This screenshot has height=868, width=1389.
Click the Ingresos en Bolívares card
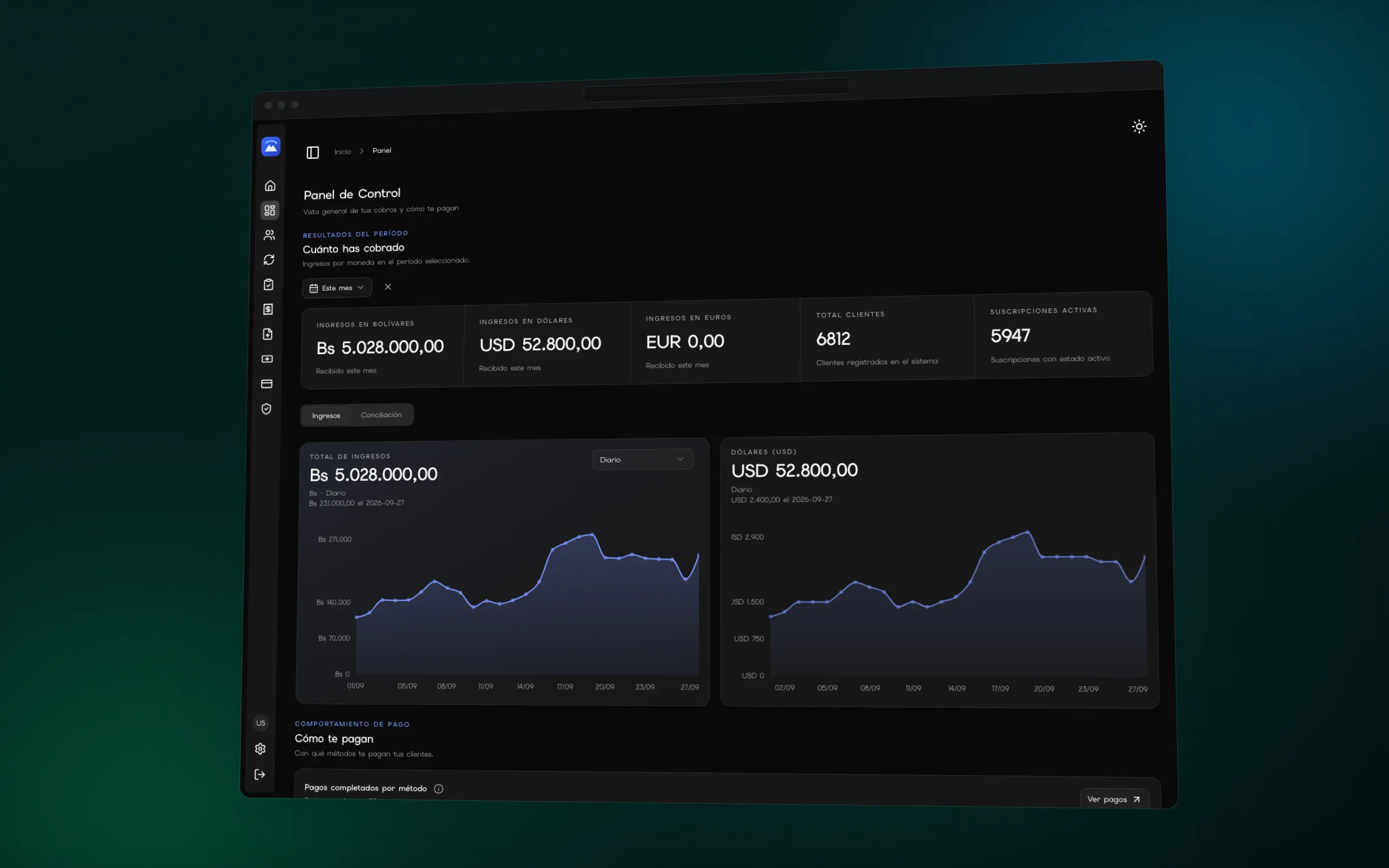[x=383, y=347]
